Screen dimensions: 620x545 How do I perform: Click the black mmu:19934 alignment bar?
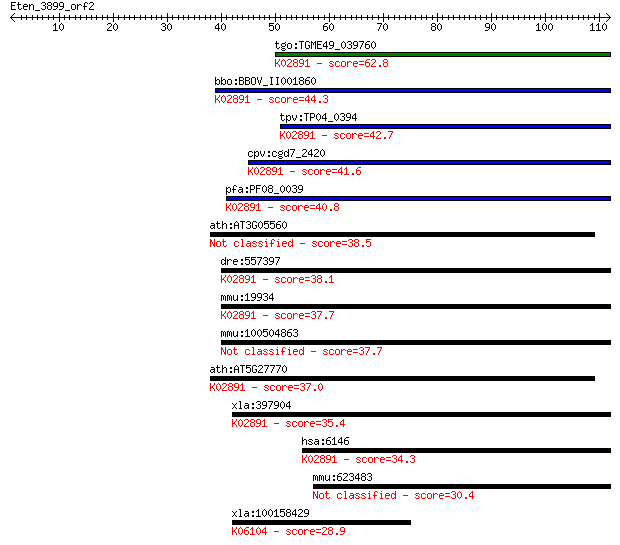point(416,307)
